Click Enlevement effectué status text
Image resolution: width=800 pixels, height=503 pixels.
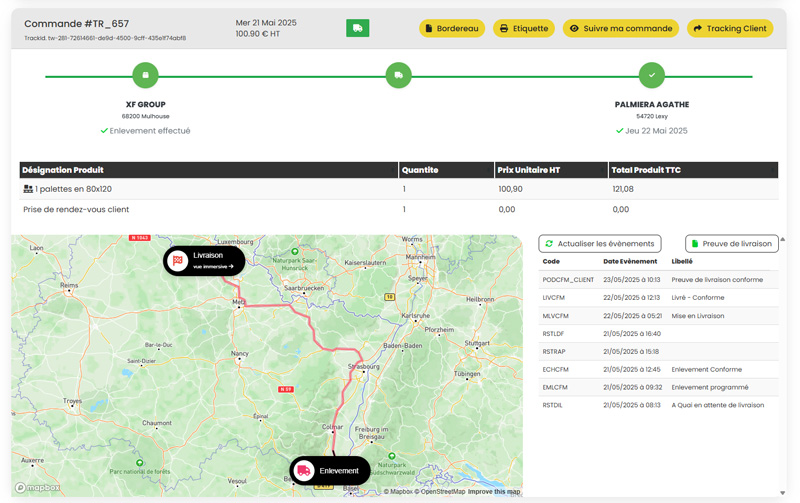[149, 131]
